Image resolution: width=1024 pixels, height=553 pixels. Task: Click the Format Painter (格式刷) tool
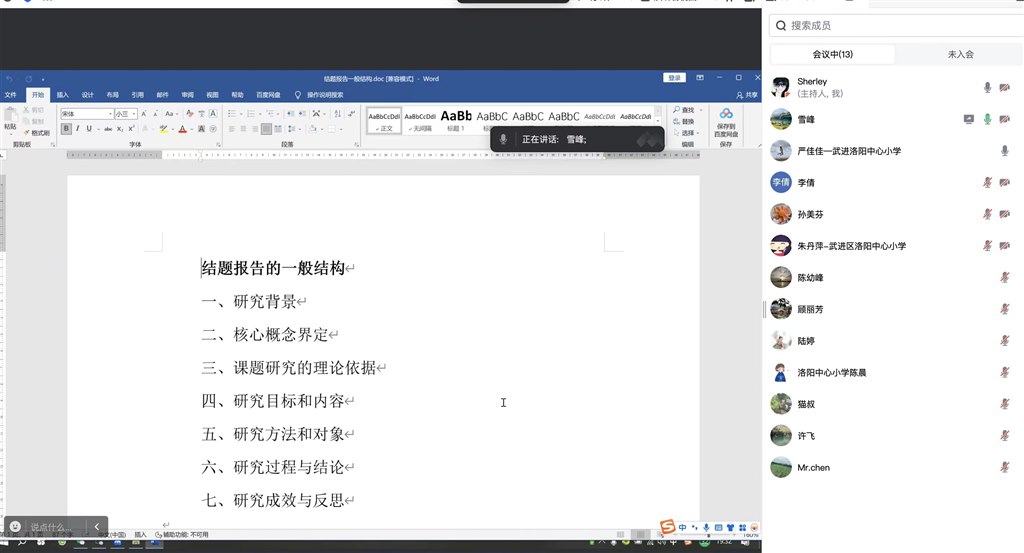[37, 133]
